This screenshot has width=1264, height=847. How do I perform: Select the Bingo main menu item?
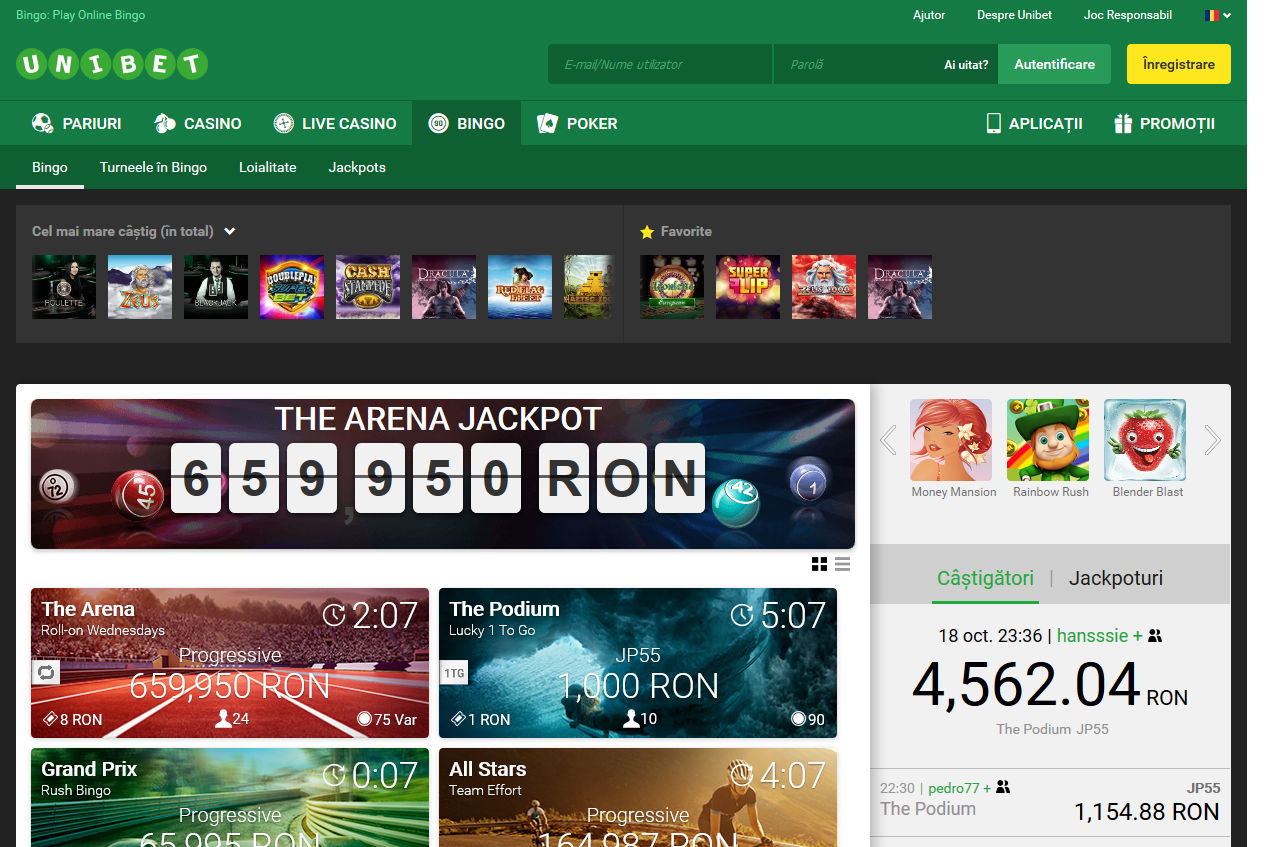coord(467,124)
